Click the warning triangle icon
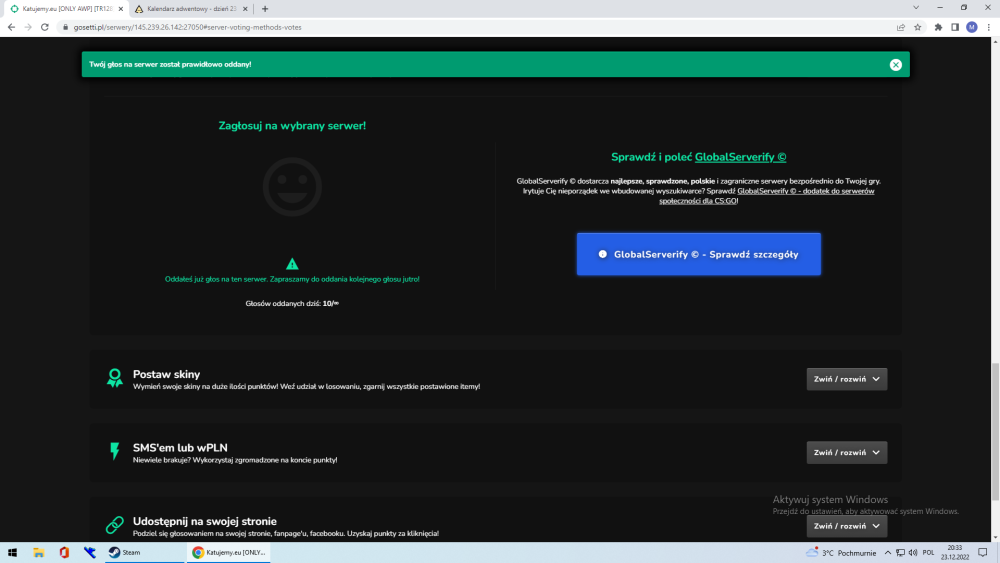The width and height of the screenshot is (1000, 563). click(x=292, y=263)
